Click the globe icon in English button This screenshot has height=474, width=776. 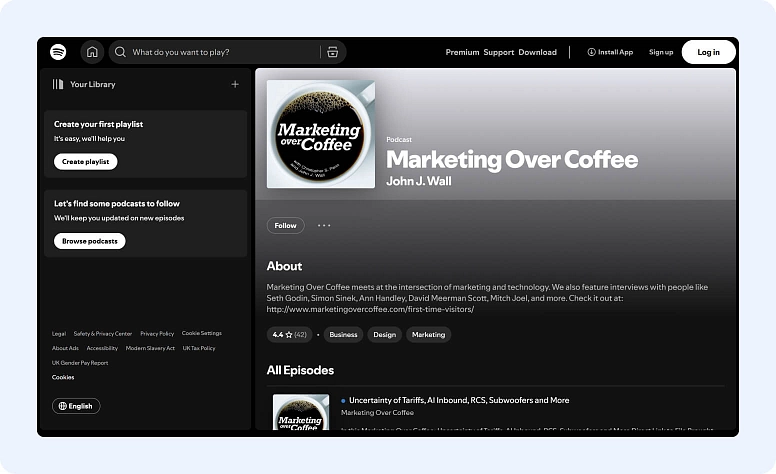pos(62,406)
